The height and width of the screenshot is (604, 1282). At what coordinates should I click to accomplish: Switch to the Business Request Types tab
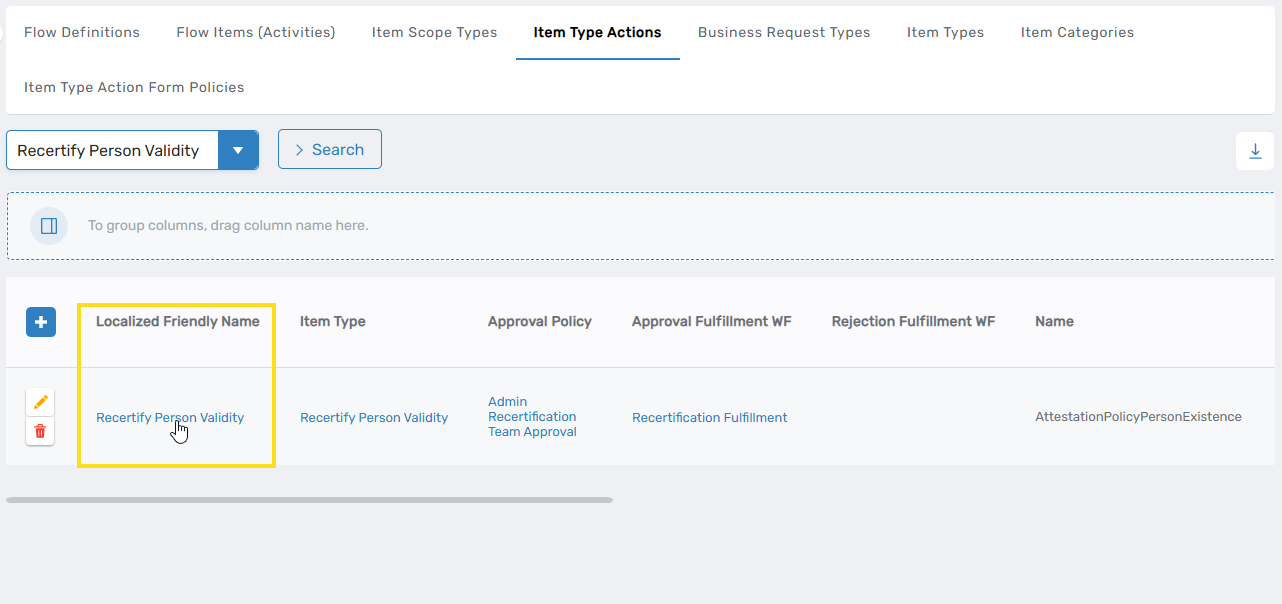pos(784,32)
